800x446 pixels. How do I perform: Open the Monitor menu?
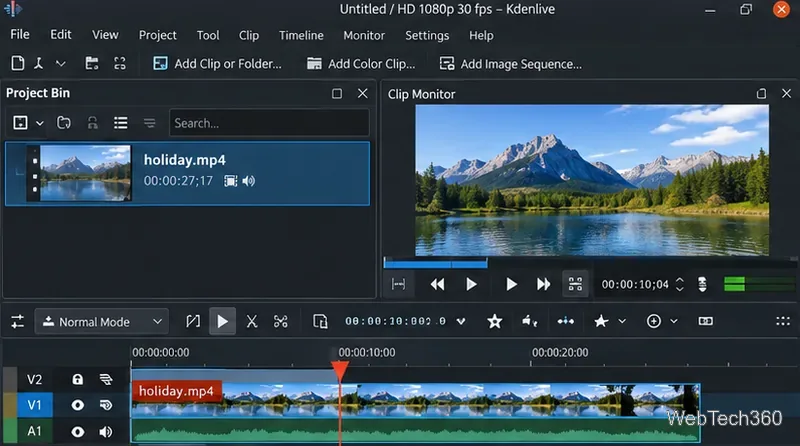point(364,35)
